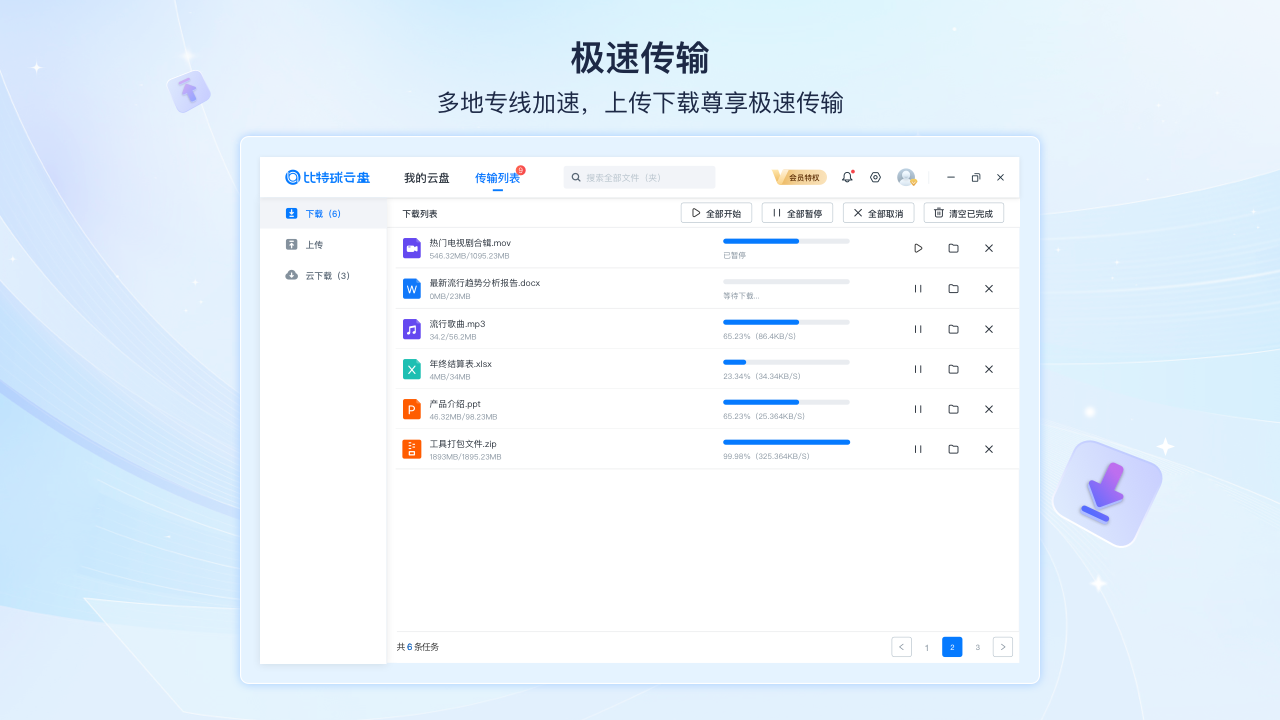Click the user avatar icon
This screenshot has height=720, width=1280.
point(906,177)
